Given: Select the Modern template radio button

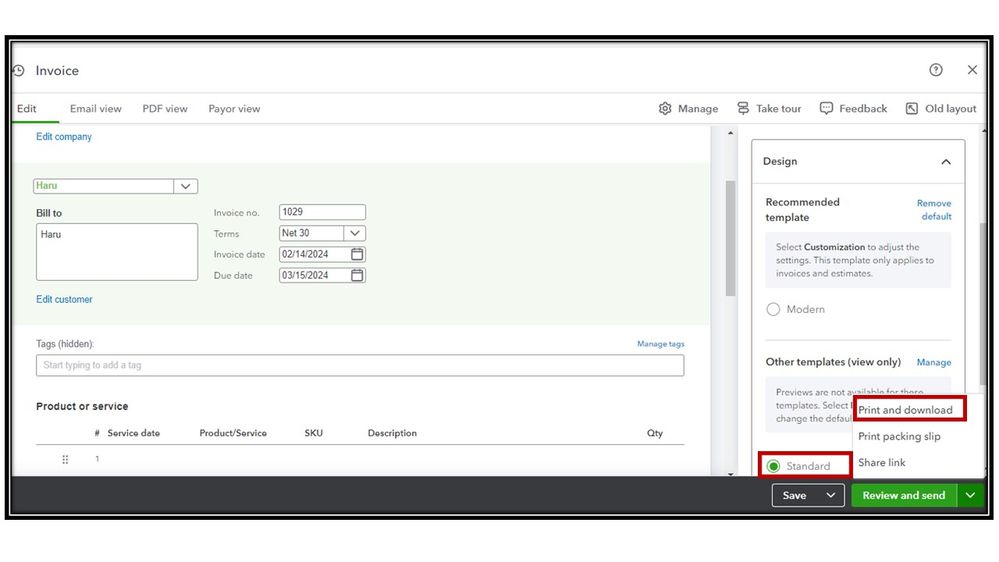Looking at the screenshot, I should tap(773, 310).
